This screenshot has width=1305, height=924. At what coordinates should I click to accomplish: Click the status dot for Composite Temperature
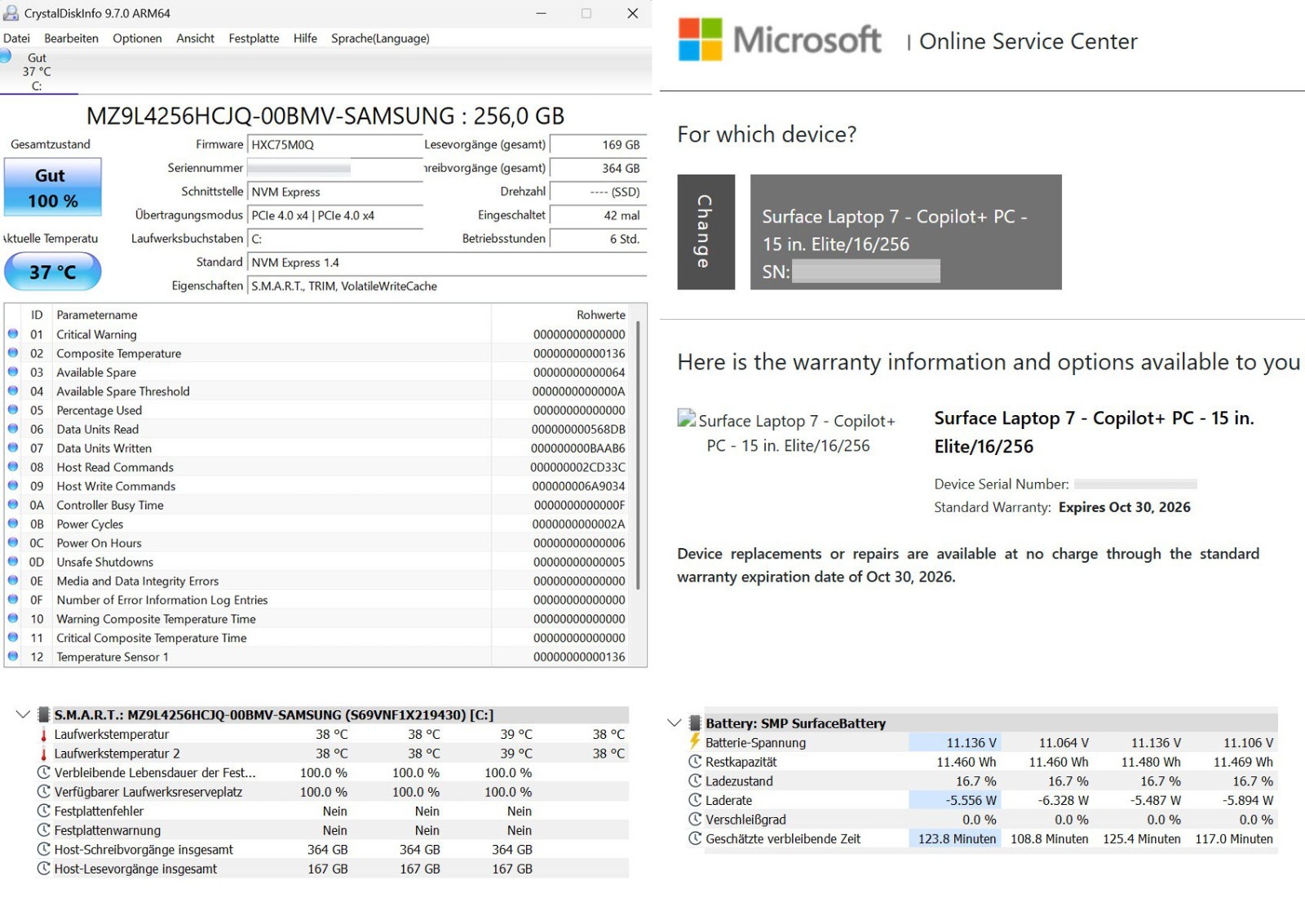[13, 352]
